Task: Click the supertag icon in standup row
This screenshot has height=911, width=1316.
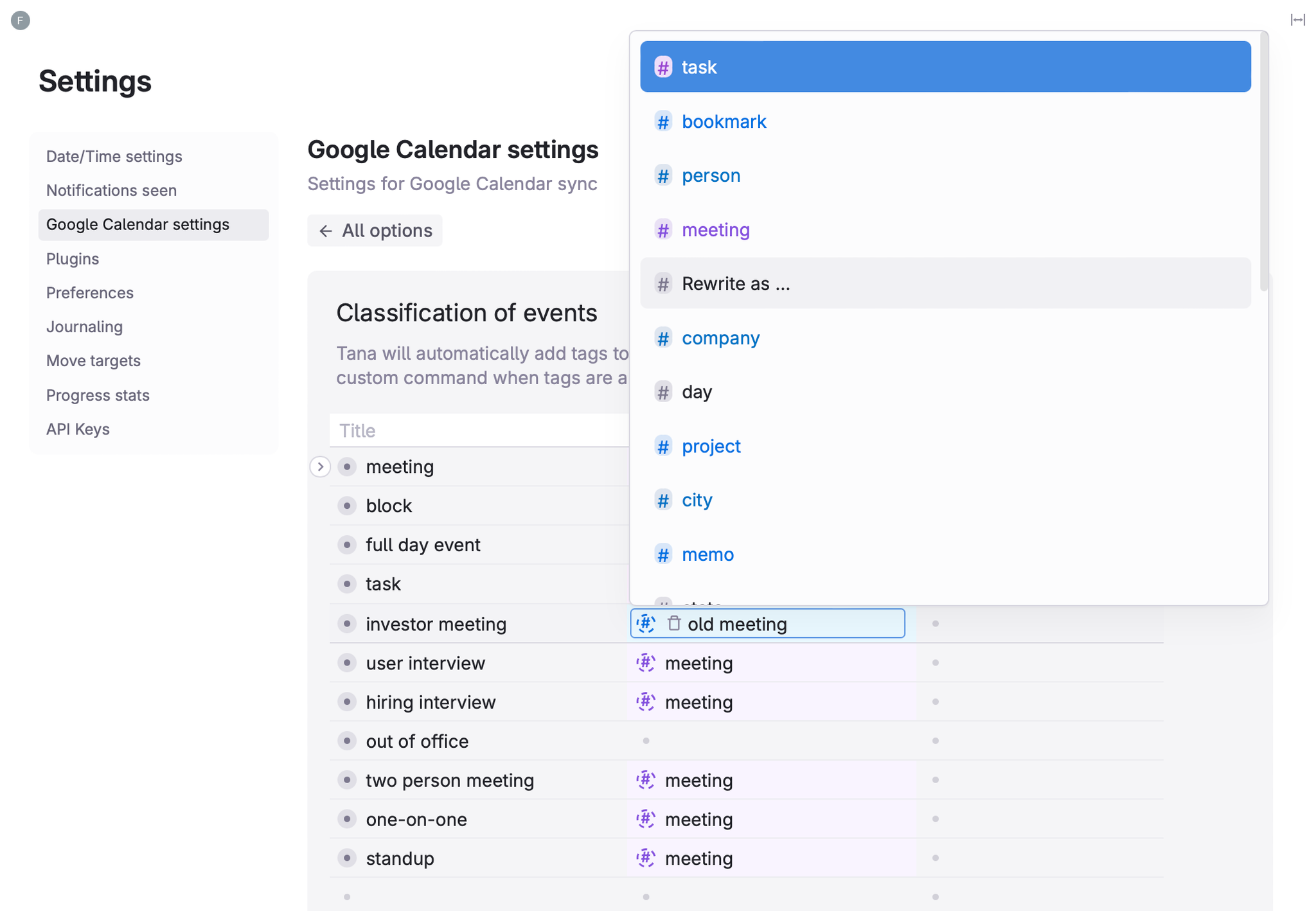Action: (646, 858)
